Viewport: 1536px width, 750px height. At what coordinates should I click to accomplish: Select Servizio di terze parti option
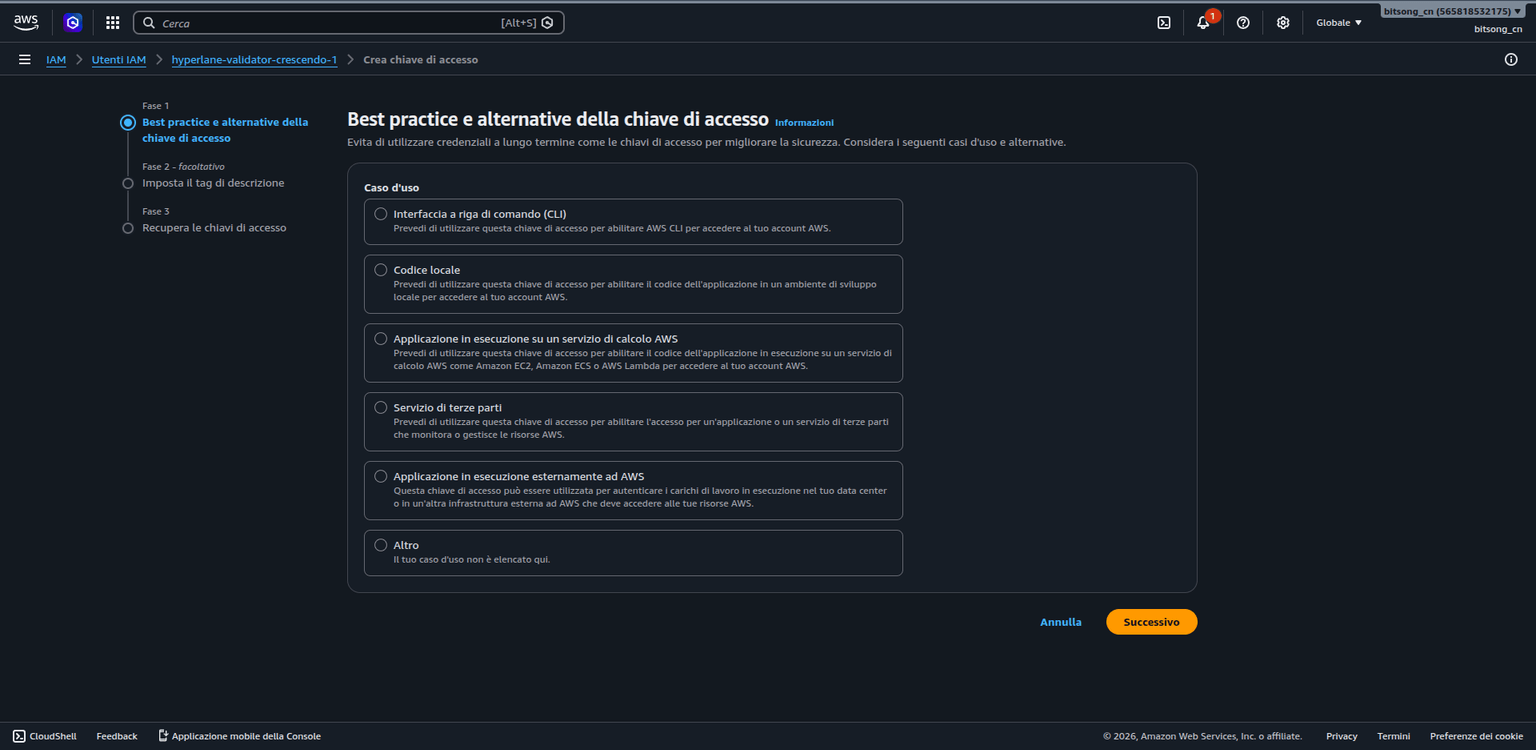click(x=380, y=407)
